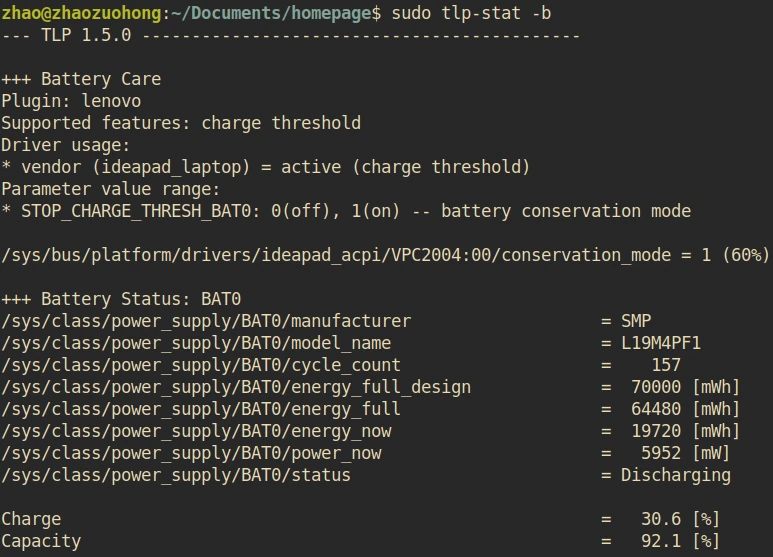Click the 'Plugin: lenovo' line
773x557 pixels.
coord(71,101)
